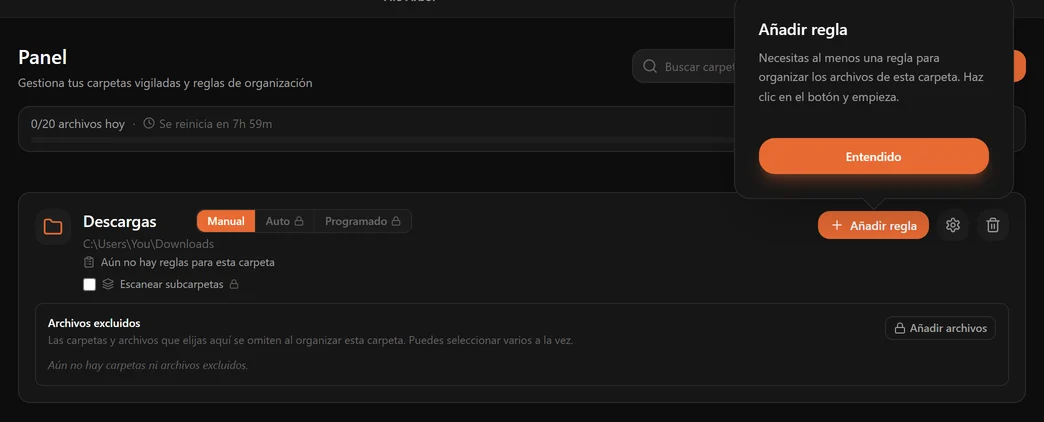The width and height of the screenshot is (1044, 422).
Task: Dismiss tooltip with Entendido button
Action: [x=874, y=156]
